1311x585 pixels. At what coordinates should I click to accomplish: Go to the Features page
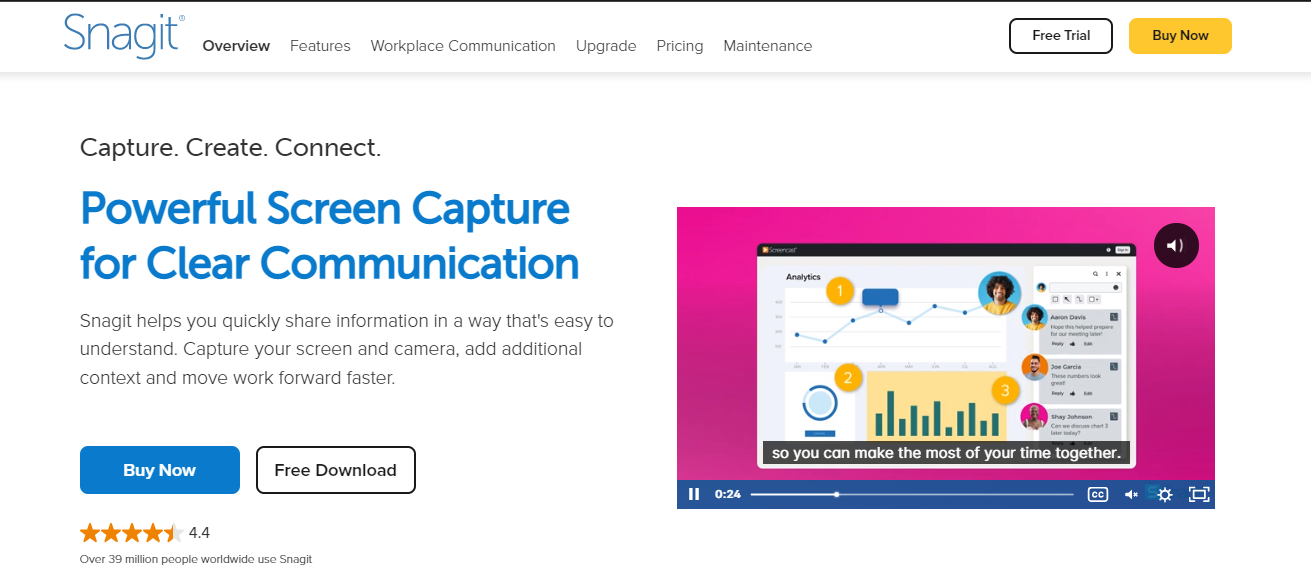coord(320,46)
